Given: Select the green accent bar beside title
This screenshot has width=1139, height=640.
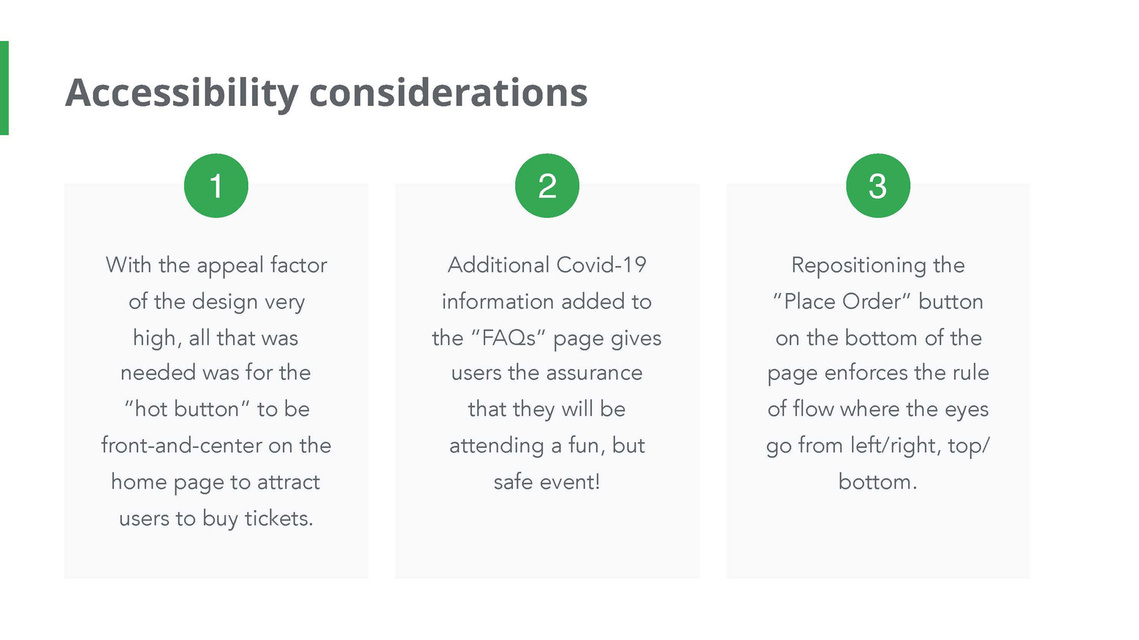Looking at the screenshot, I should (x=4, y=88).
